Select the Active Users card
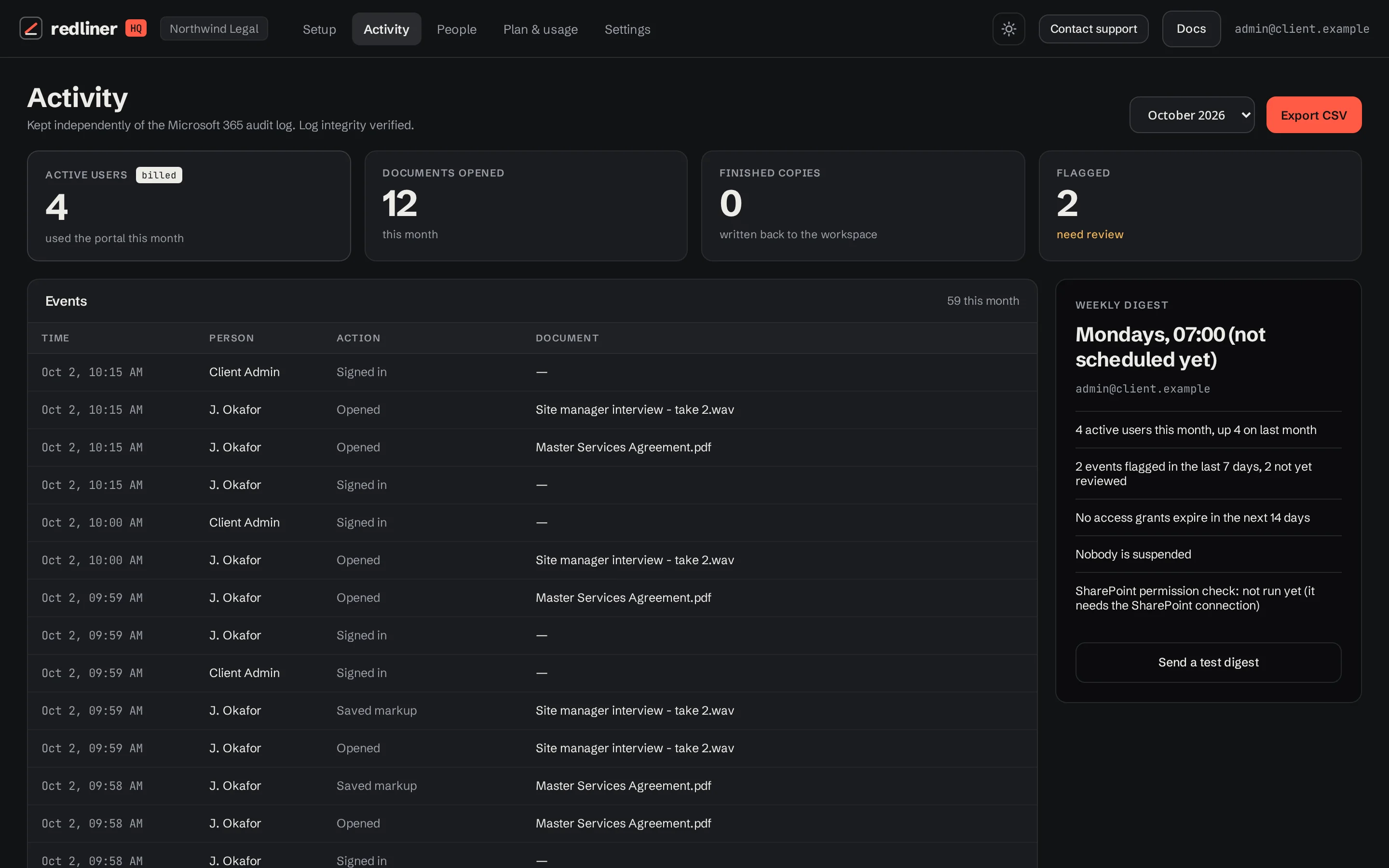Viewport: 1389px width, 868px height. point(189,205)
